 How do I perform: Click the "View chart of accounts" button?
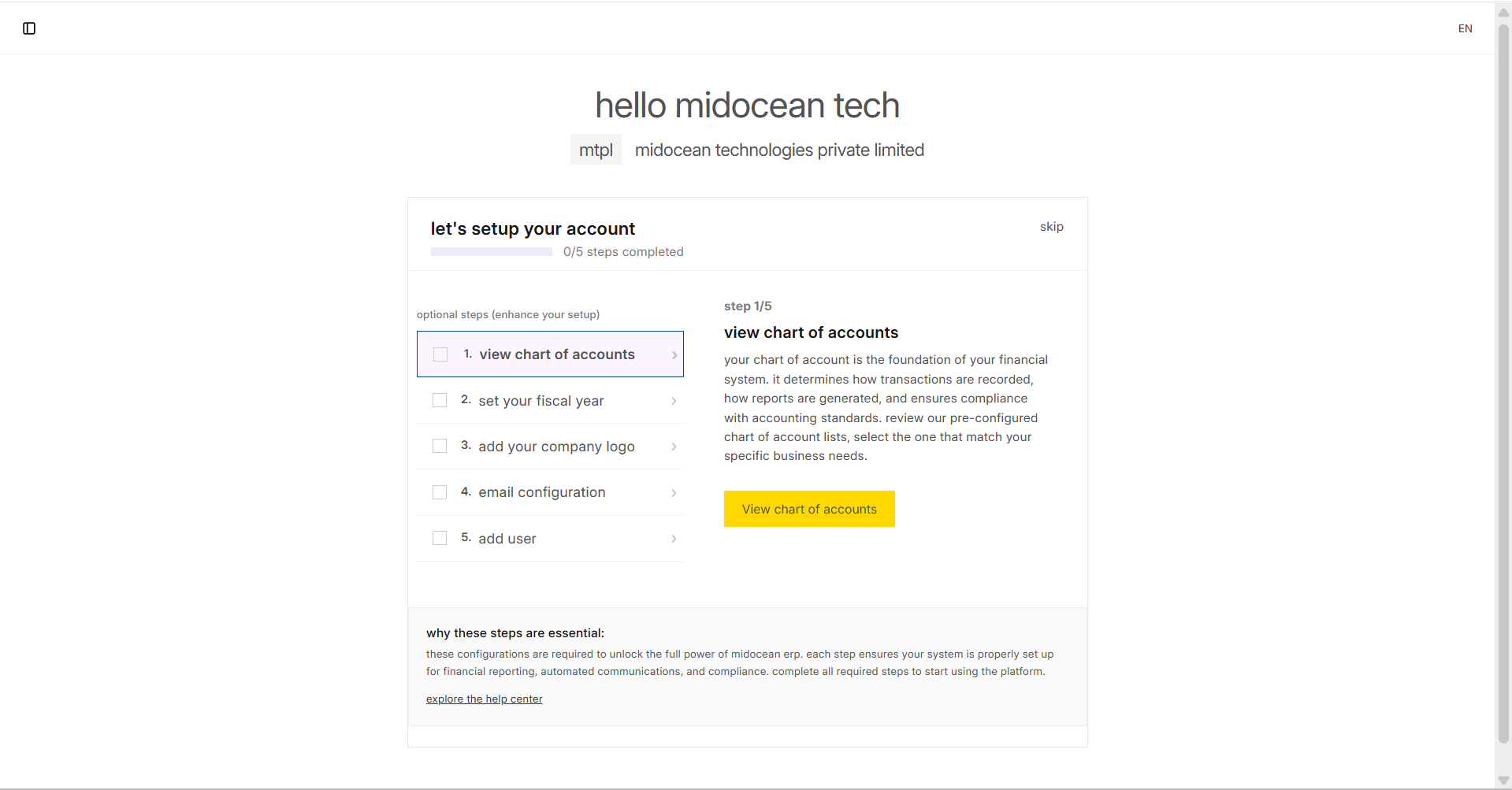coord(809,509)
